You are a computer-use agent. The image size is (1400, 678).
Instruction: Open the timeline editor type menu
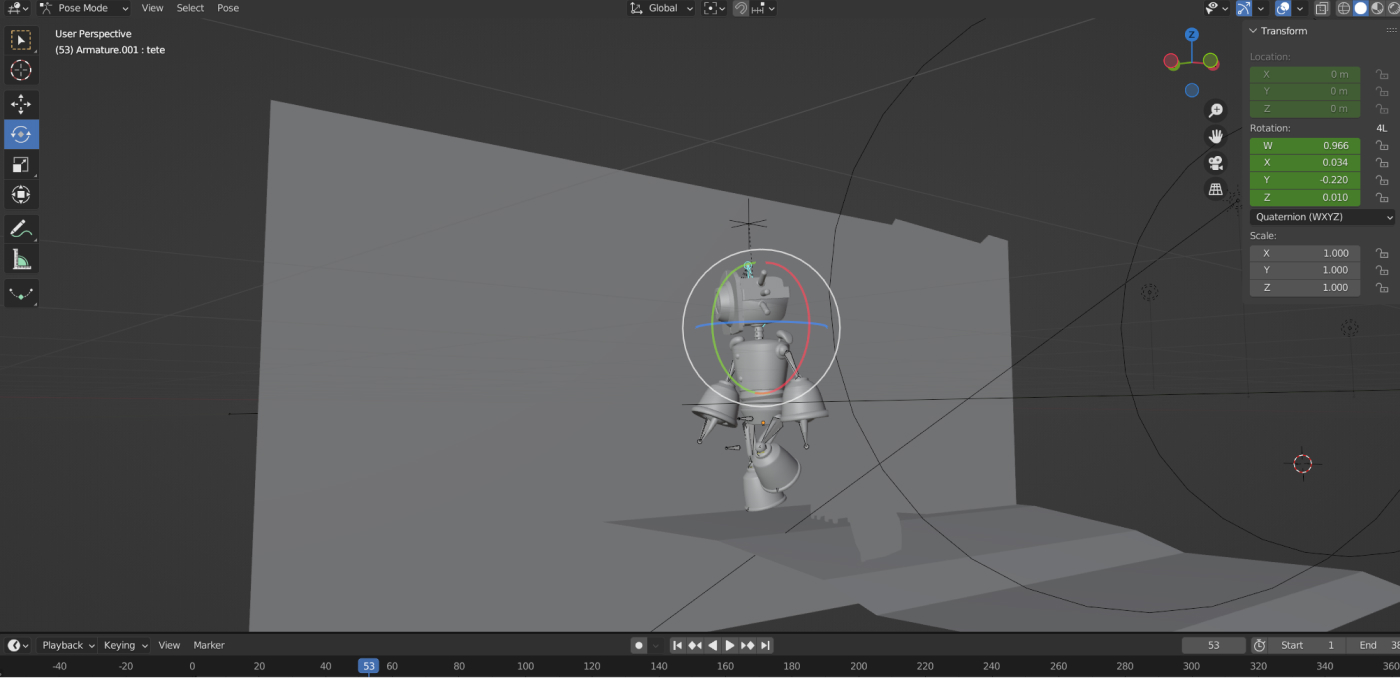tap(19, 645)
